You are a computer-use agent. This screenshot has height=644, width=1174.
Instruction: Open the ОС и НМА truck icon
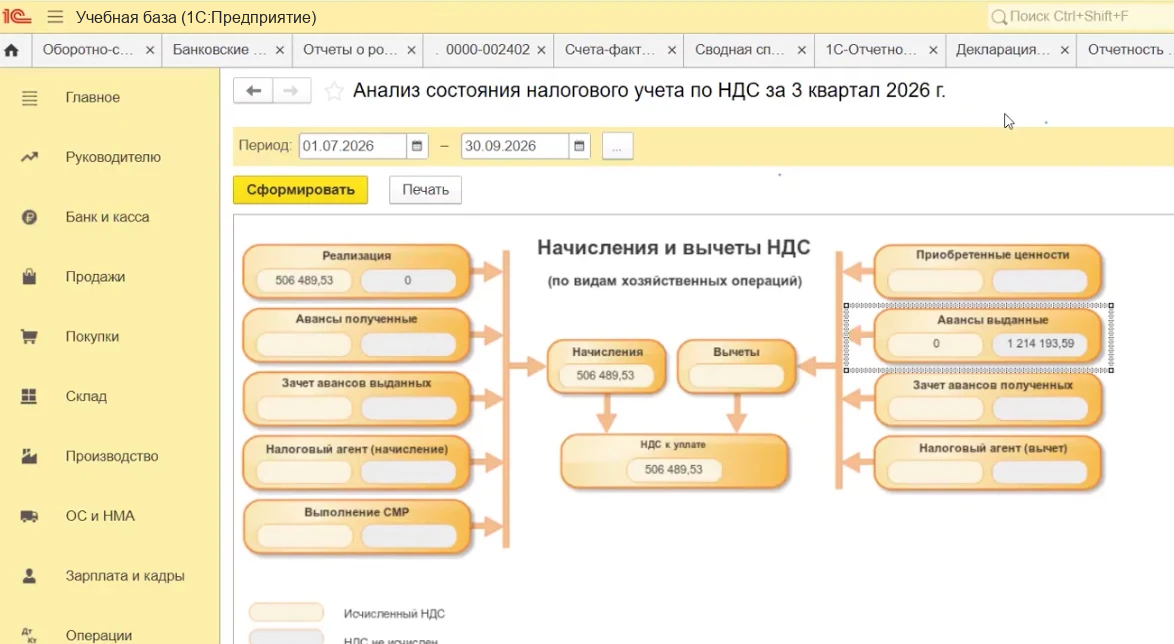pyautogui.click(x=29, y=516)
